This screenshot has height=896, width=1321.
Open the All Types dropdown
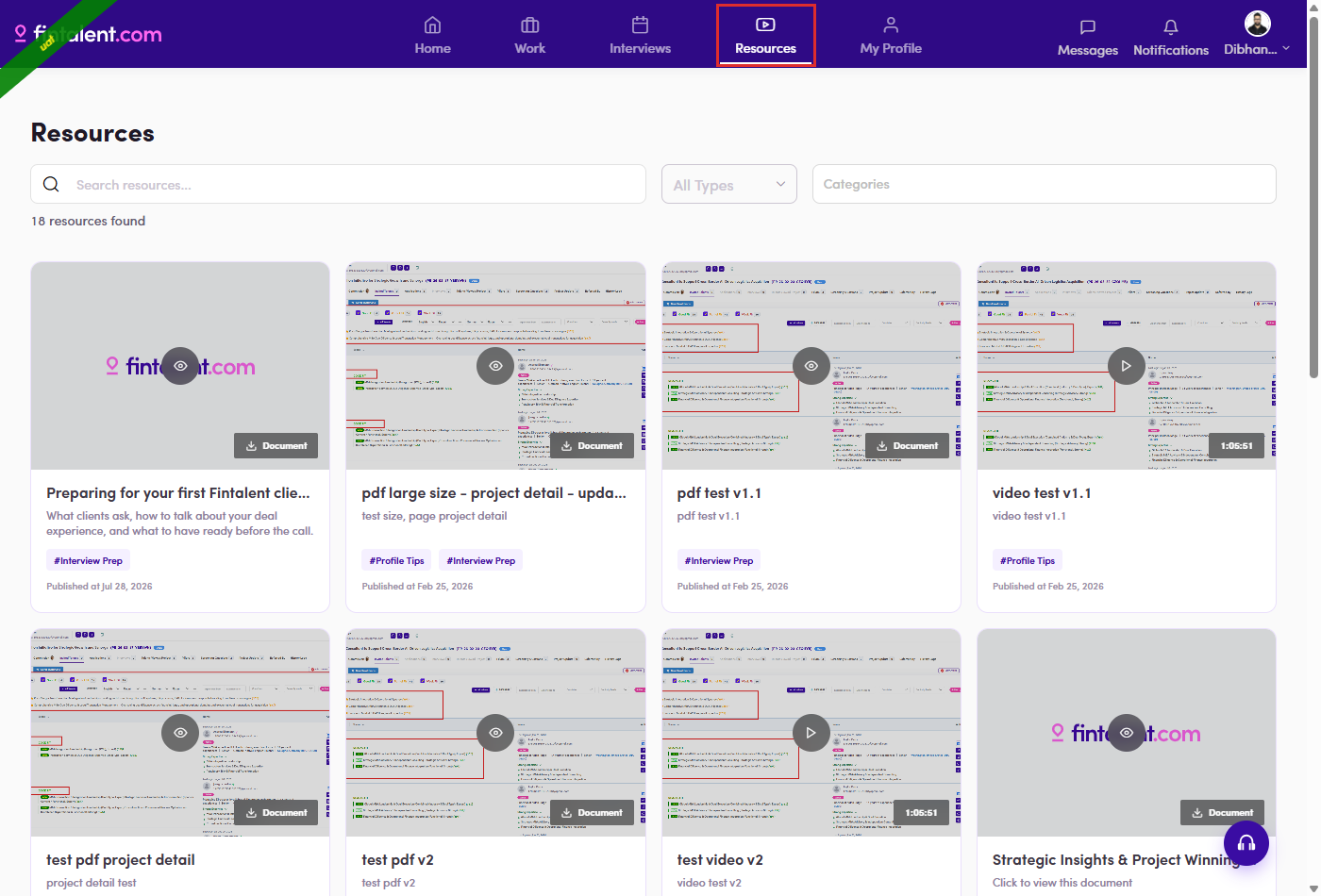tap(728, 185)
